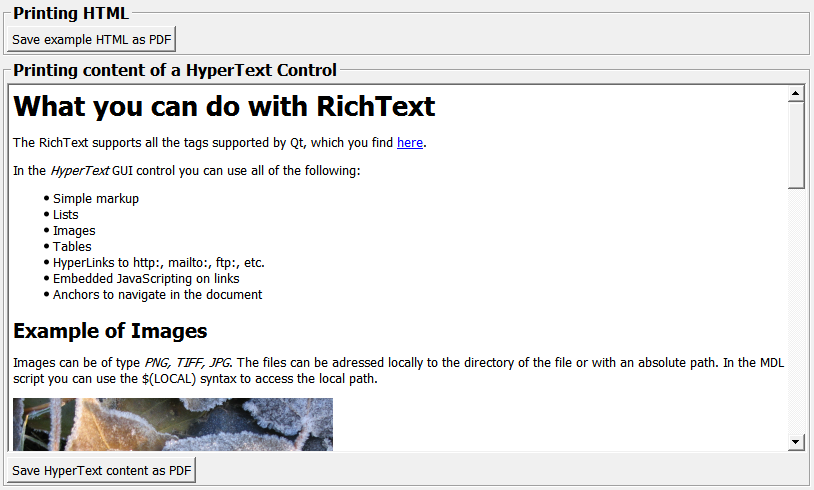
Task: Click the "What you can do with RichText" heading
Action: [224, 107]
